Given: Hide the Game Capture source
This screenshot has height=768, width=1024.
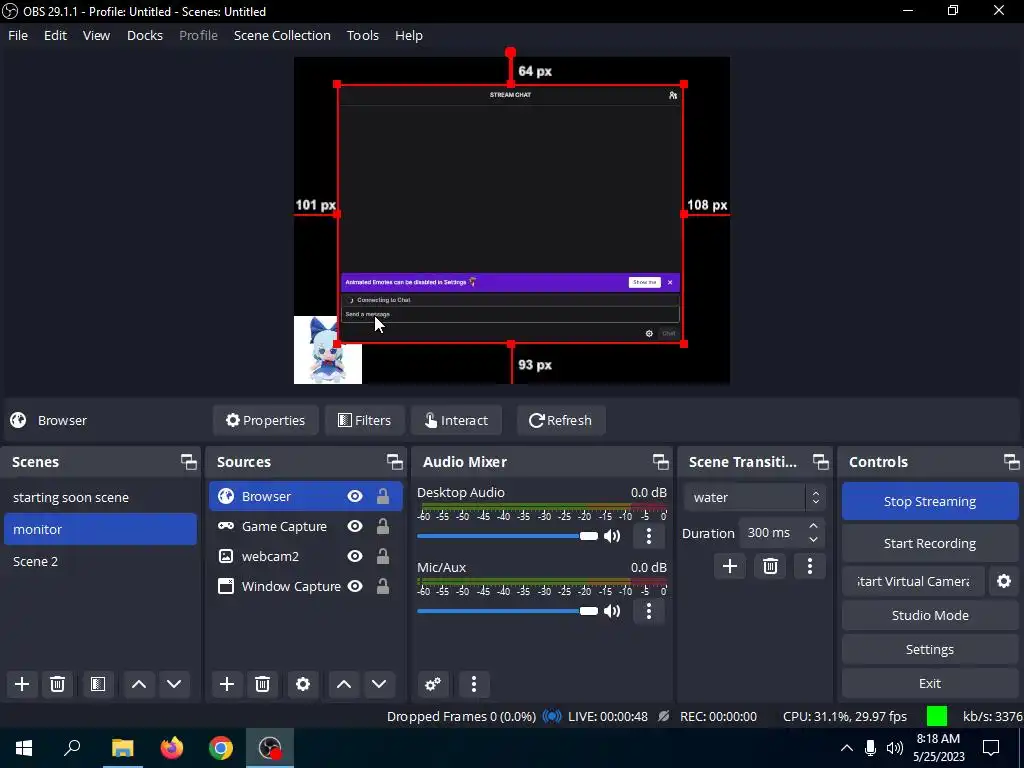Looking at the screenshot, I should (x=355, y=526).
